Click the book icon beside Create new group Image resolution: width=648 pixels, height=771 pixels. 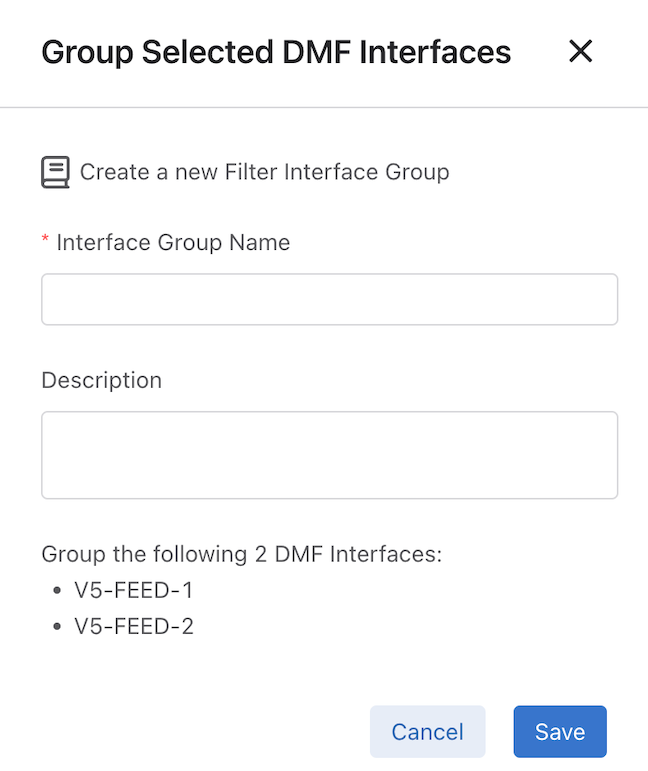pyautogui.click(x=55, y=172)
